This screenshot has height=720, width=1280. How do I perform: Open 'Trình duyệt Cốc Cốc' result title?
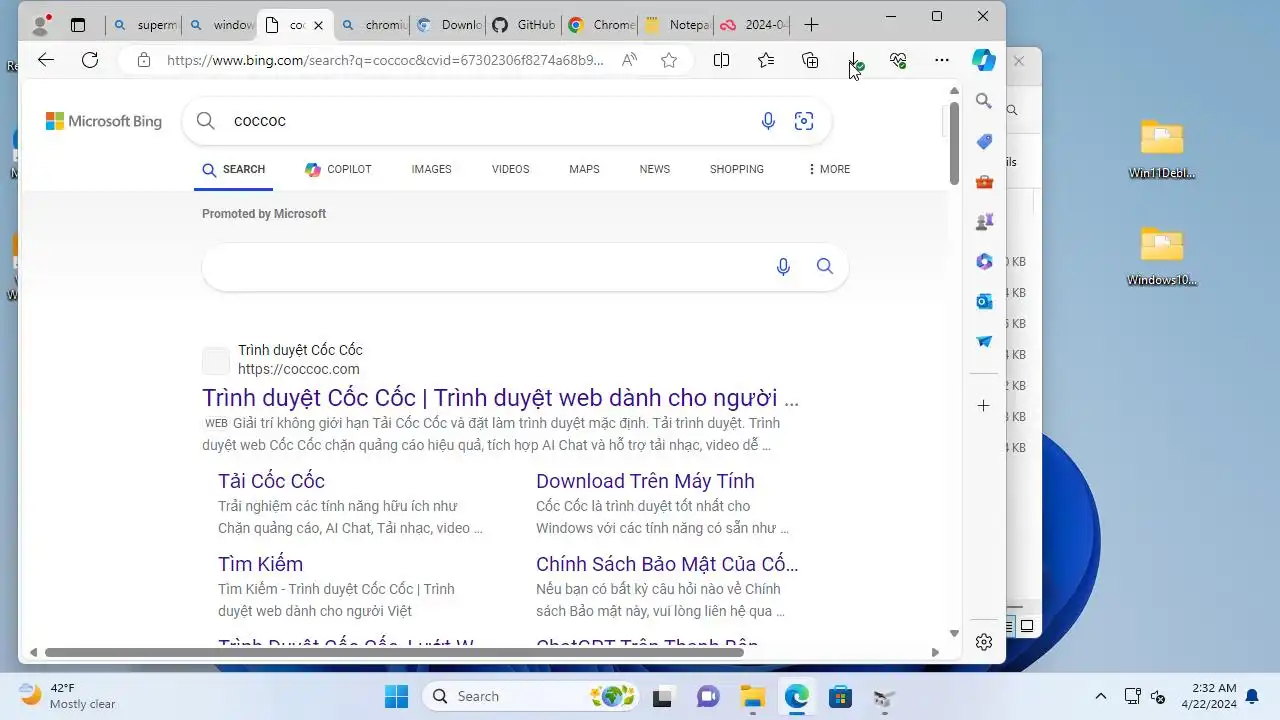(500, 398)
